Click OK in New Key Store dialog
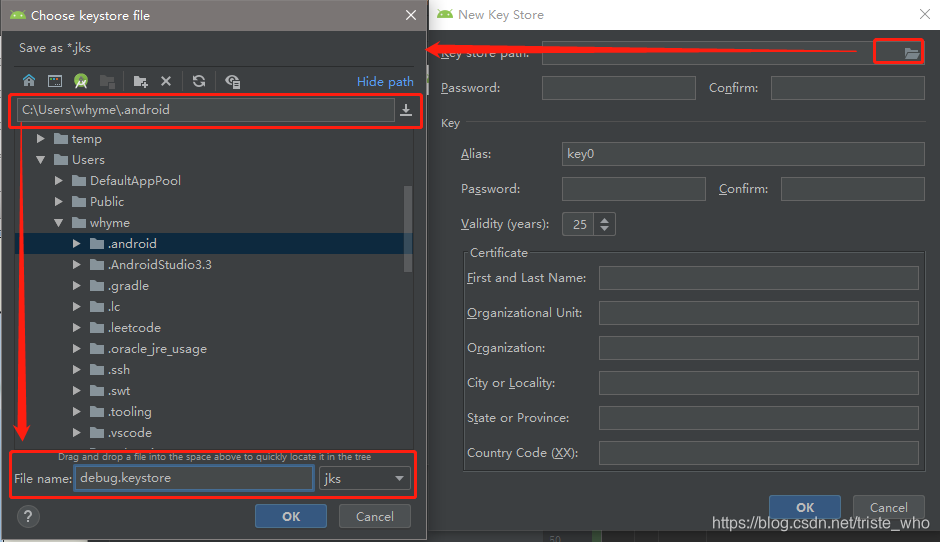This screenshot has width=940, height=542. [x=805, y=507]
